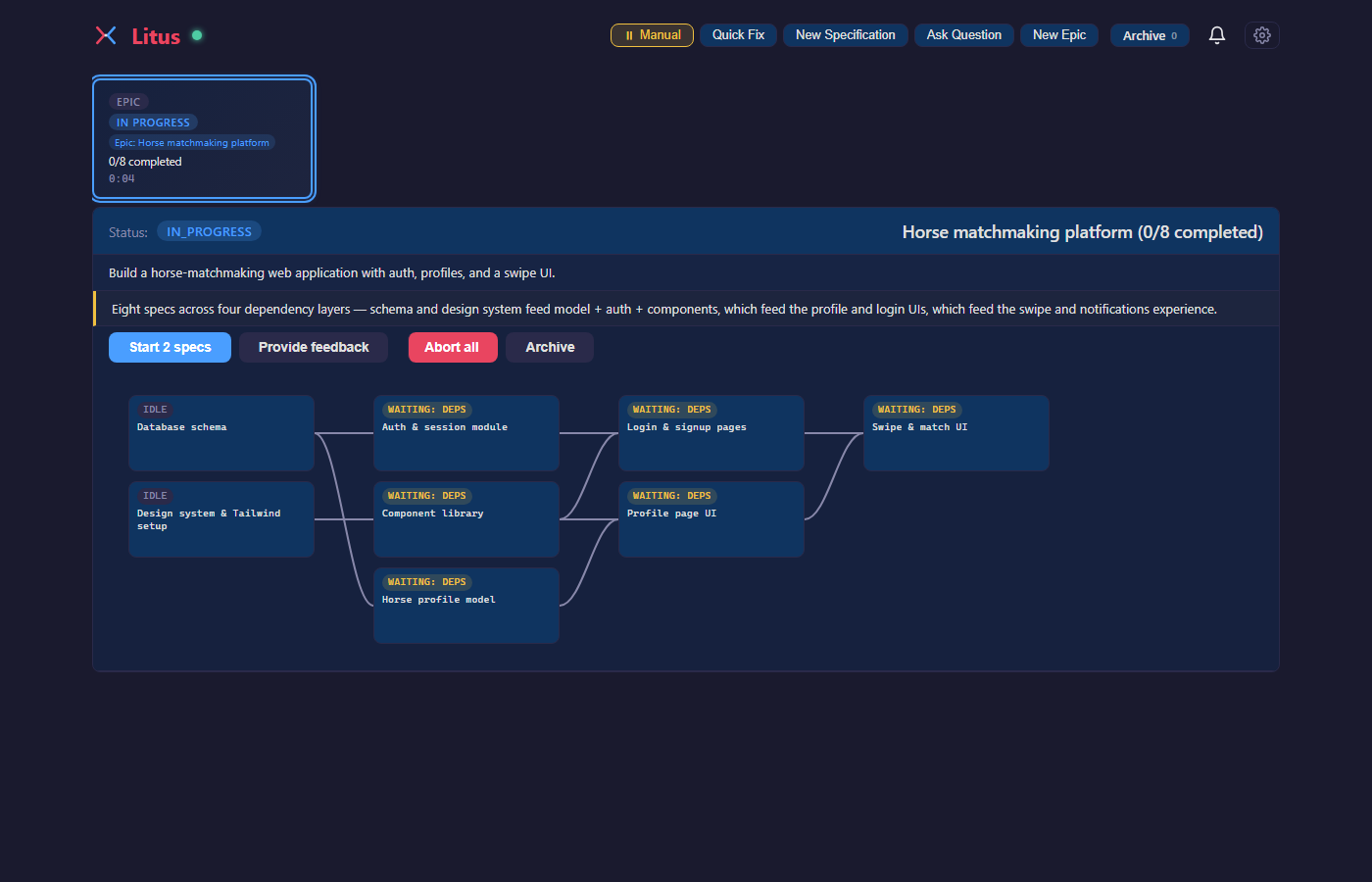Image resolution: width=1372 pixels, height=882 pixels.
Task: Click the Litus app name
Action: [x=156, y=36]
